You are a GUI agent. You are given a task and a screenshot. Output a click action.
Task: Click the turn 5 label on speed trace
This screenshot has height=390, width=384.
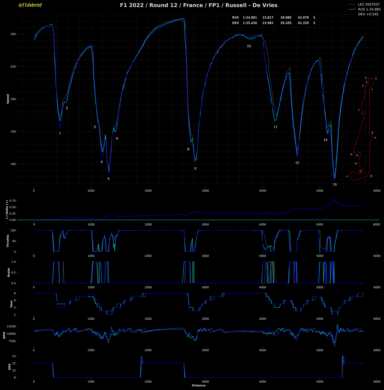[x=108, y=179]
